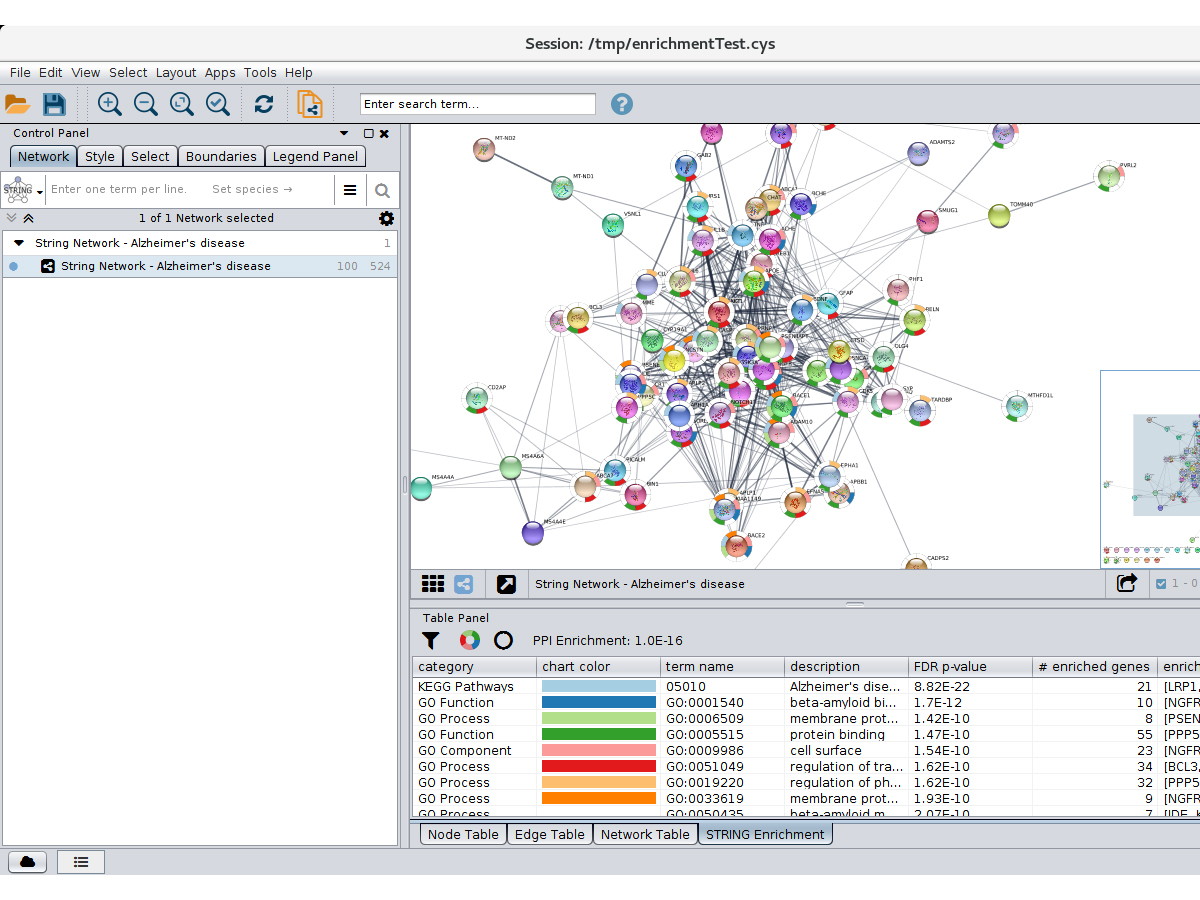Open the STRING search source dropdown
This screenshot has height=900, width=1200.
[23, 190]
